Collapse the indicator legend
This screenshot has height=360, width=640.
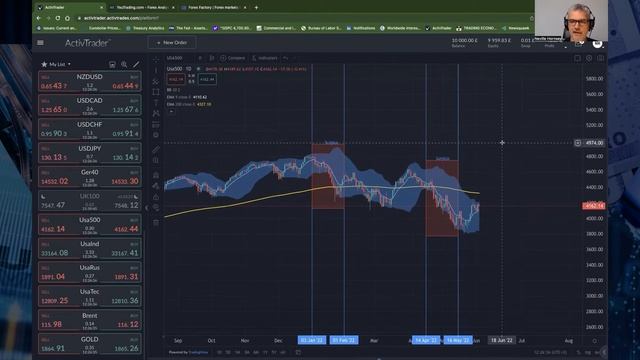[x=171, y=111]
